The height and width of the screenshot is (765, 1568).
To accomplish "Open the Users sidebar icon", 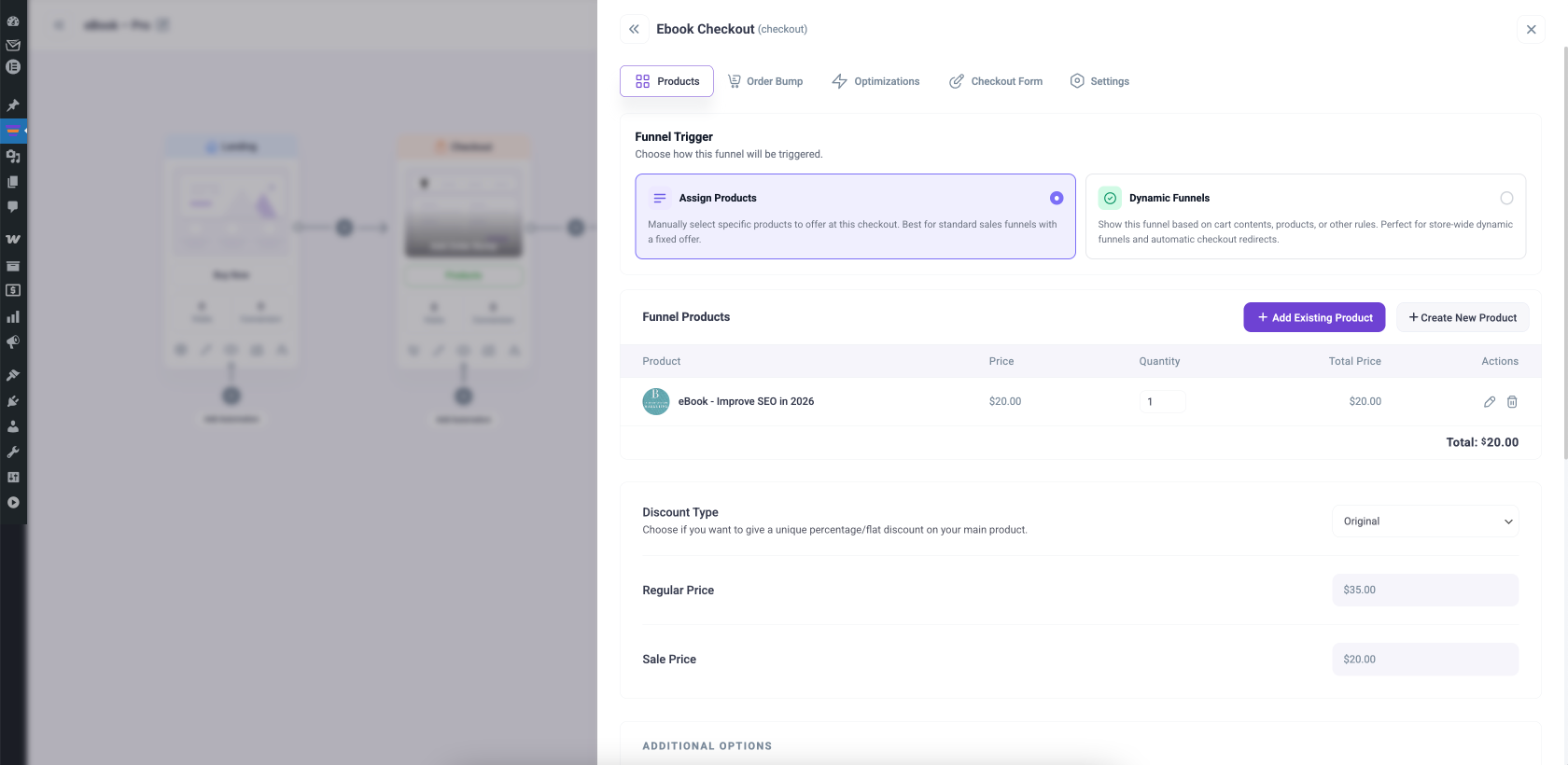I will [x=13, y=426].
